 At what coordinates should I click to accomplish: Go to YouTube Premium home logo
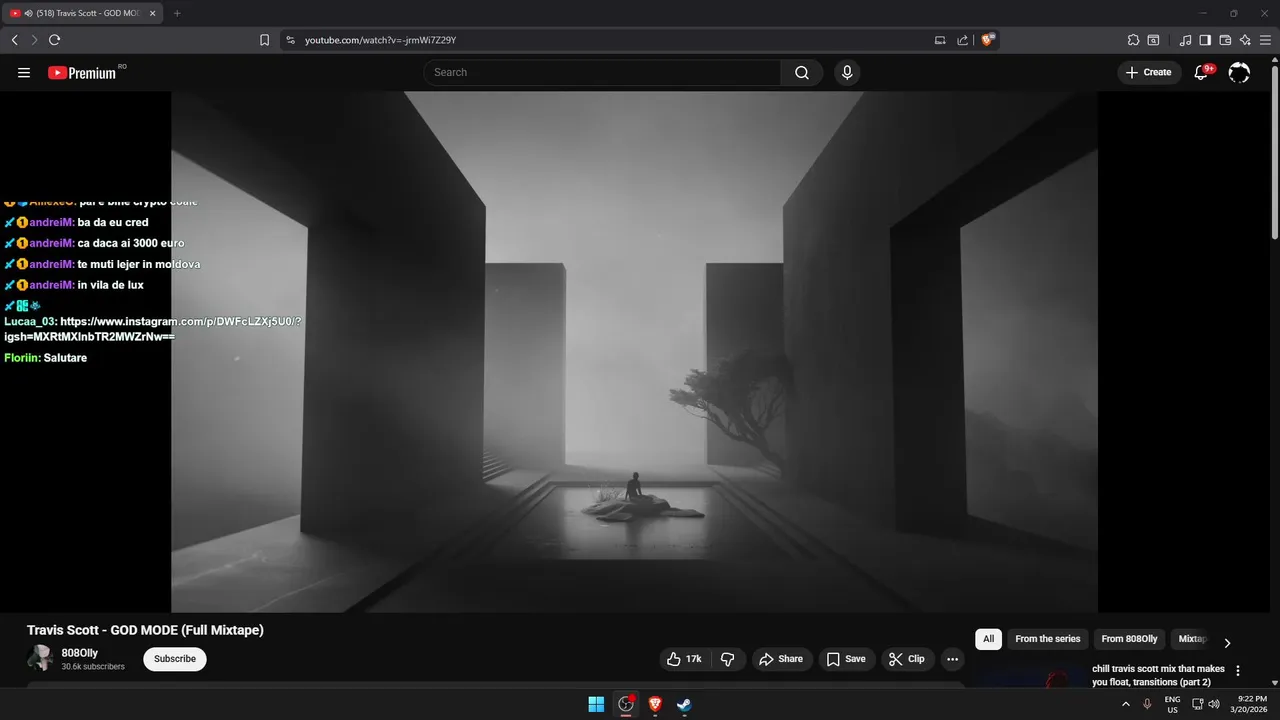[x=82, y=72]
